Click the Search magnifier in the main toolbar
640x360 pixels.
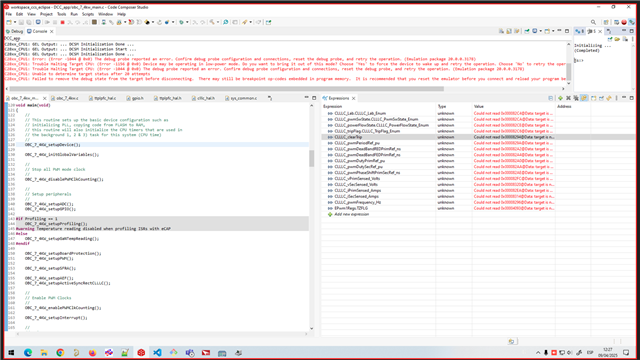[x=593, y=22]
